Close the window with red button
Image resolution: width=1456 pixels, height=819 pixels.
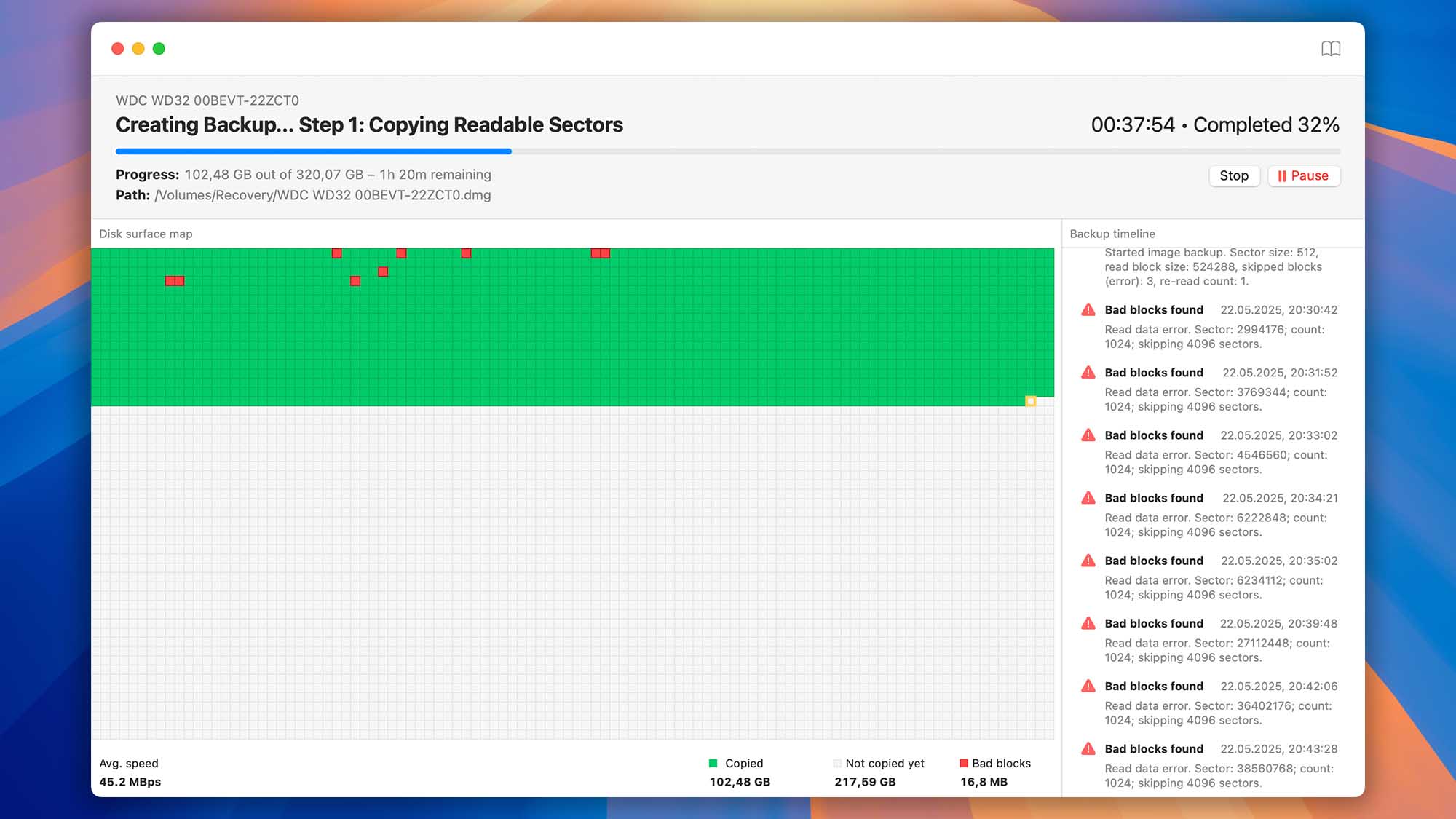click(x=118, y=49)
